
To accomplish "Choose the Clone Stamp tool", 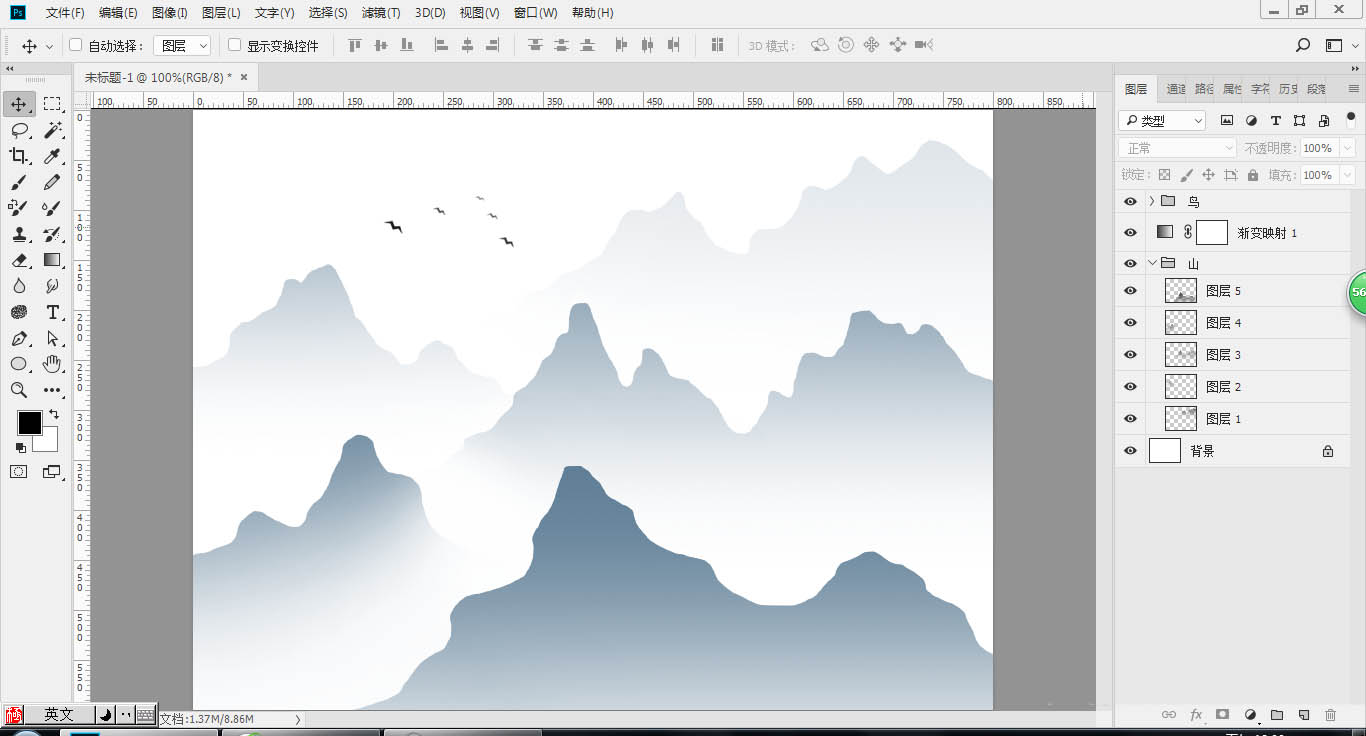I will [x=19, y=234].
